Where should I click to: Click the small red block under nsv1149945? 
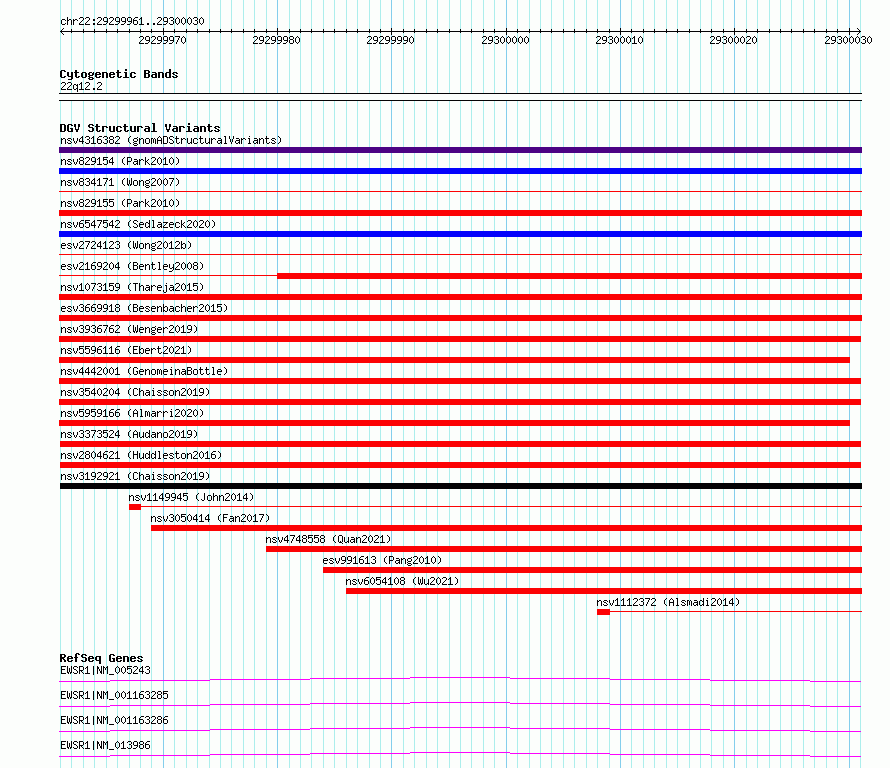click(x=135, y=507)
